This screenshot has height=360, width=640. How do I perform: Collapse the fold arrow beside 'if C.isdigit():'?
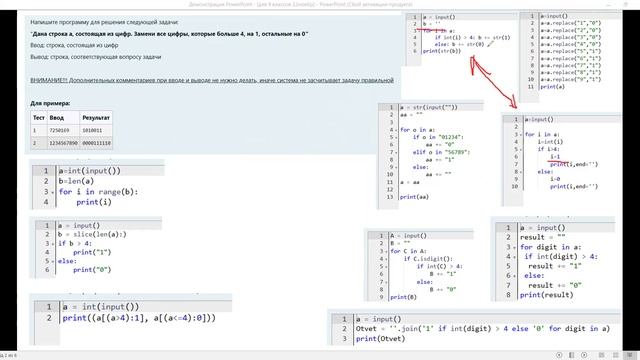click(387, 259)
